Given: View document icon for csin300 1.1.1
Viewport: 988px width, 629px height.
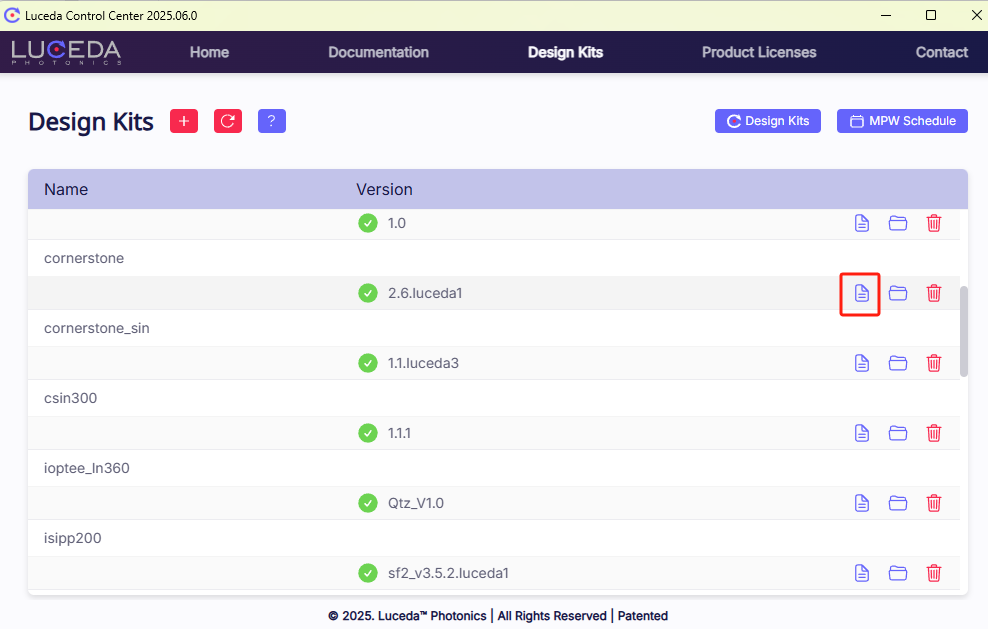Looking at the screenshot, I should point(861,433).
